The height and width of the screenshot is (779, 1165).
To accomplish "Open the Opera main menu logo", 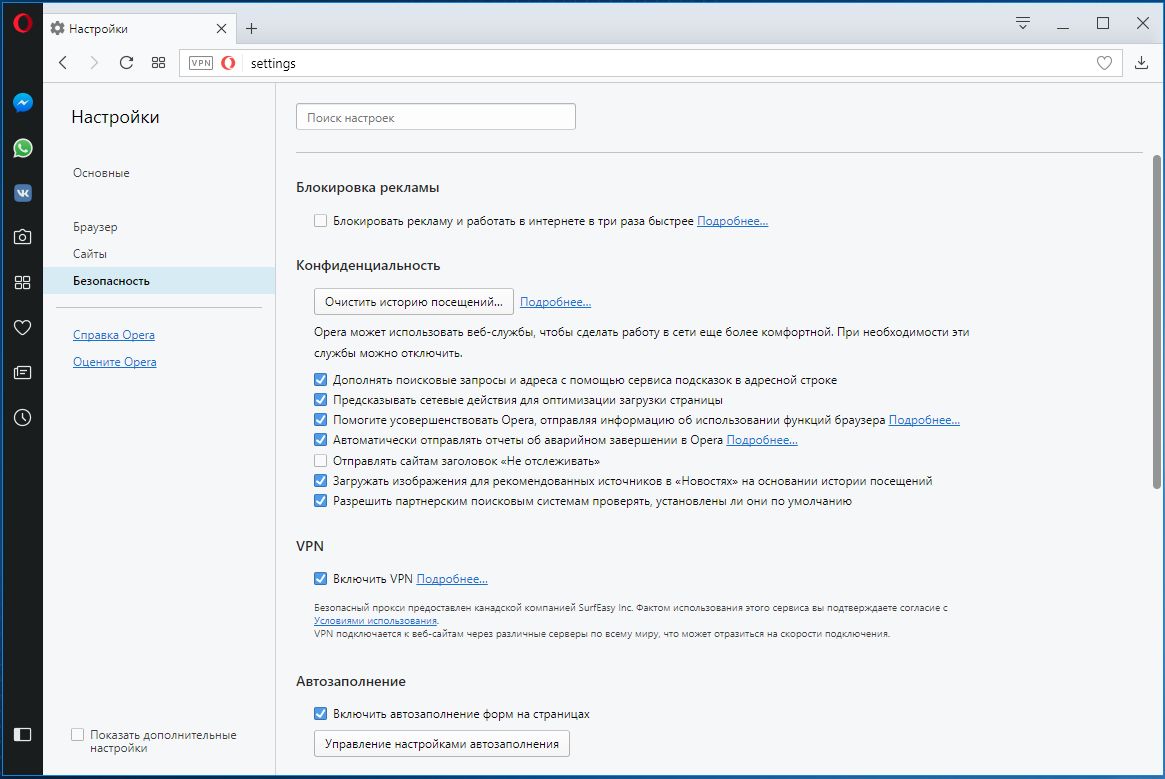I will (x=22, y=24).
